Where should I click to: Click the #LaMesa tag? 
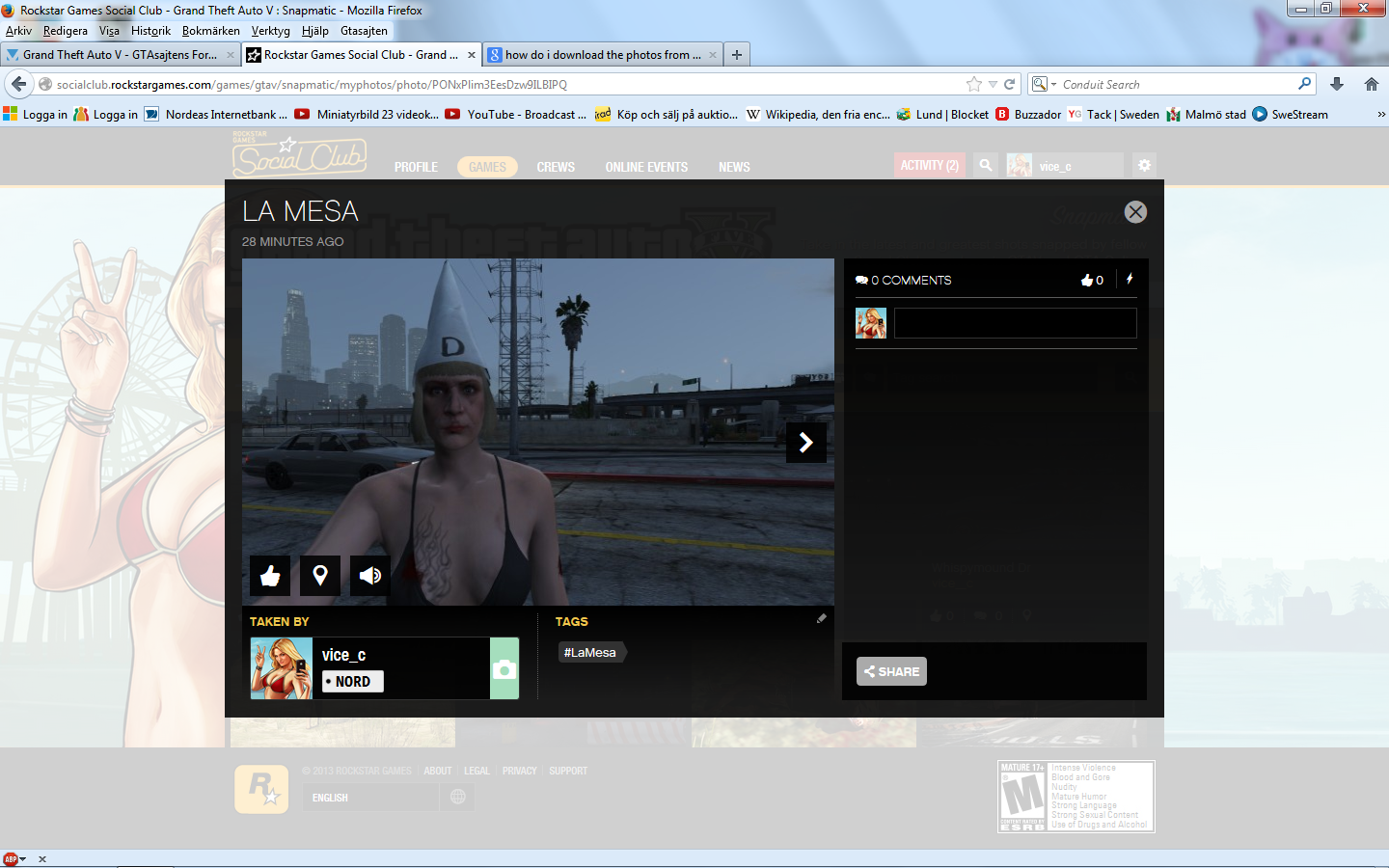(x=591, y=653)
